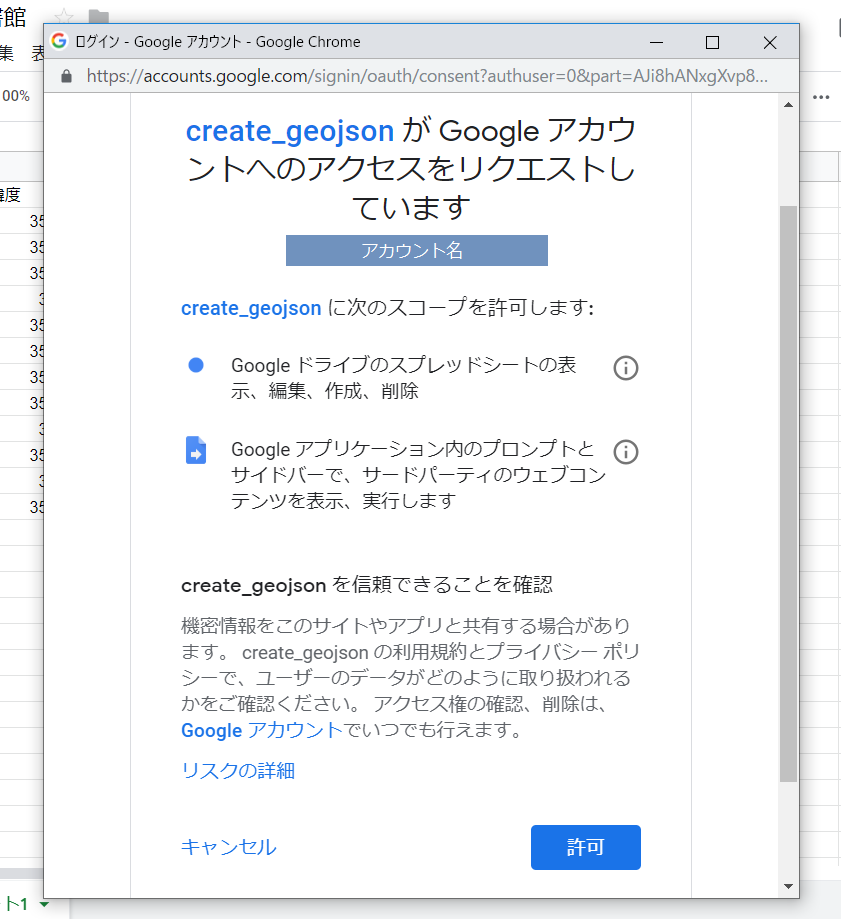Click the 'create_geojson を信頼できることを確認' heading
The width and height of the screenshot is (841, 919).
coord(367,584)
